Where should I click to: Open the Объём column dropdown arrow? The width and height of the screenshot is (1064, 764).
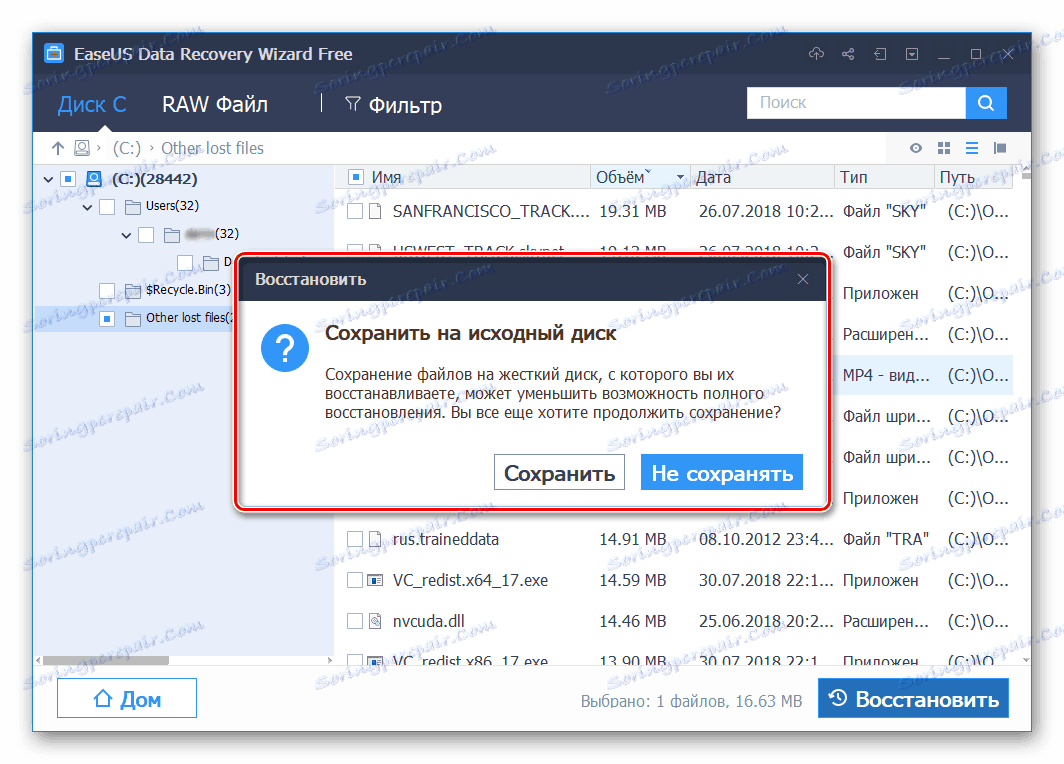coord(680,178)
